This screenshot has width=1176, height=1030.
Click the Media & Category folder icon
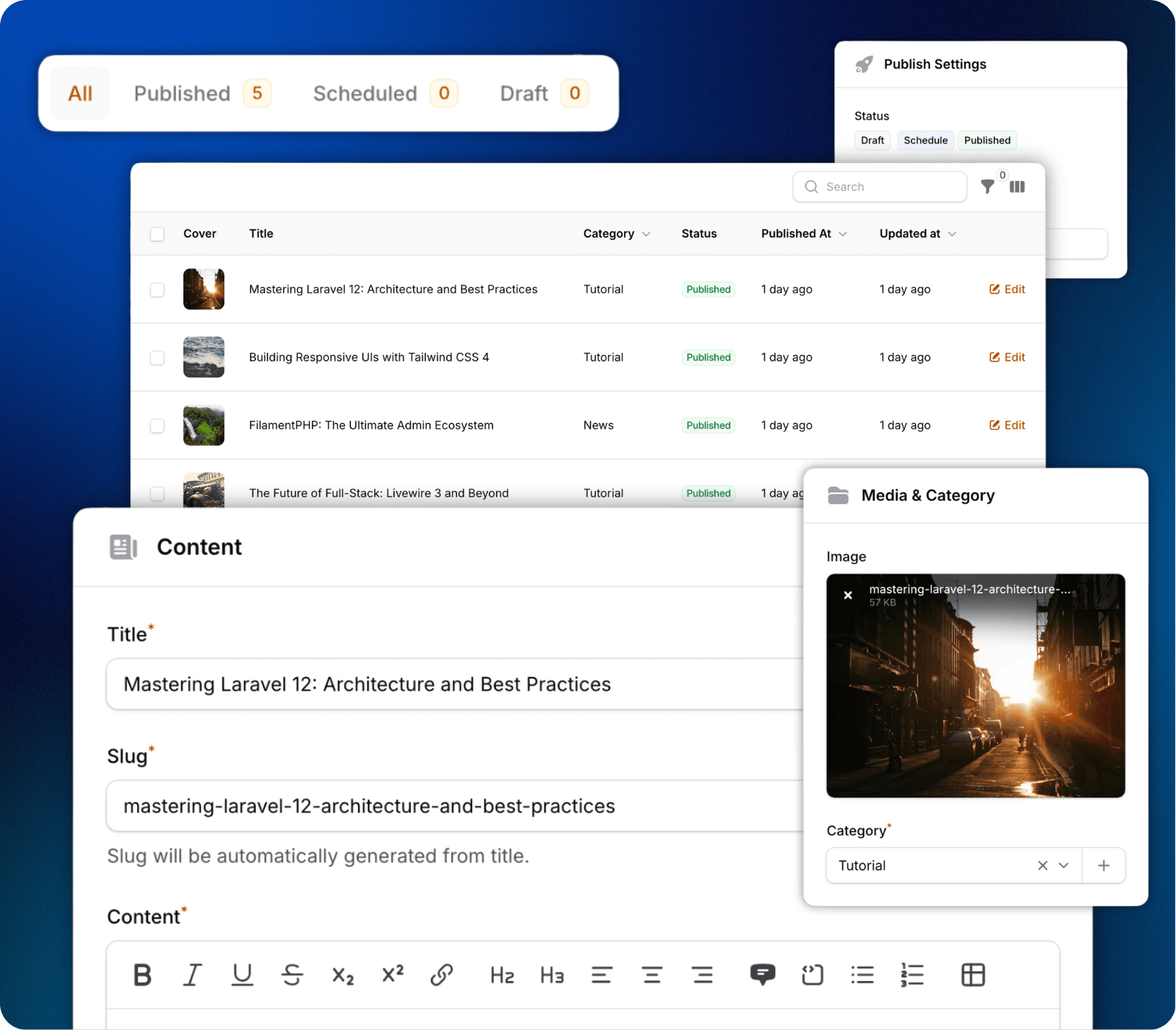[838, 495]
